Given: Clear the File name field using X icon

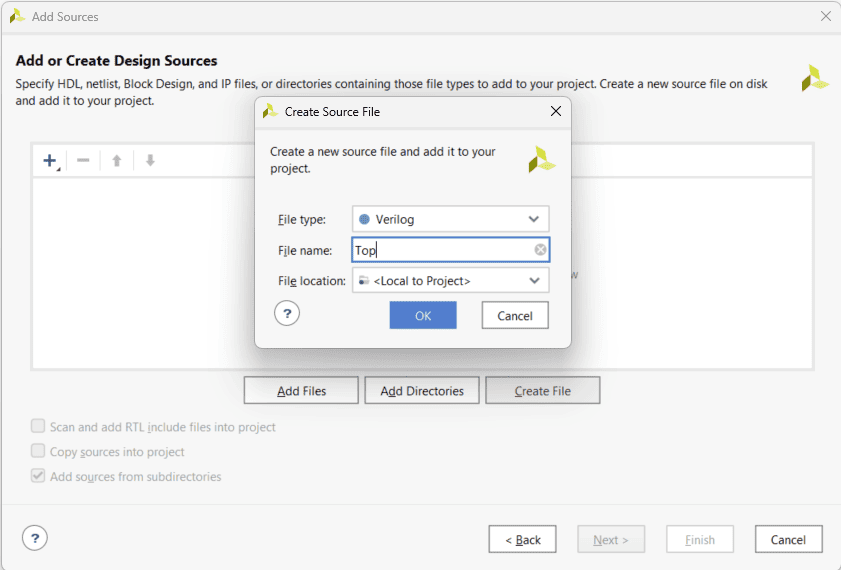Looking at the screenshot, I should tap(540, 250).
